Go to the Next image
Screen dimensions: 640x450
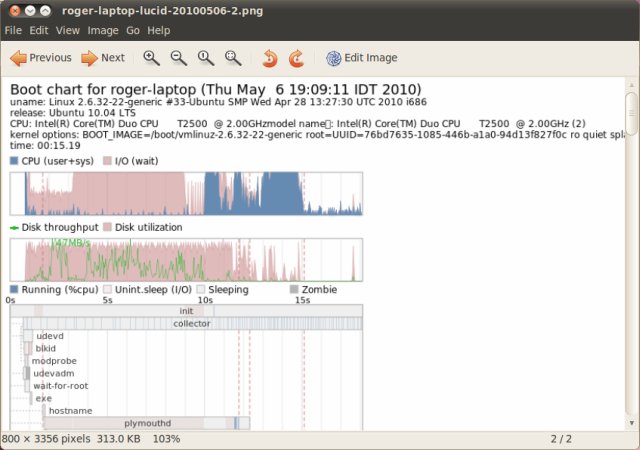tap(103, 58)
